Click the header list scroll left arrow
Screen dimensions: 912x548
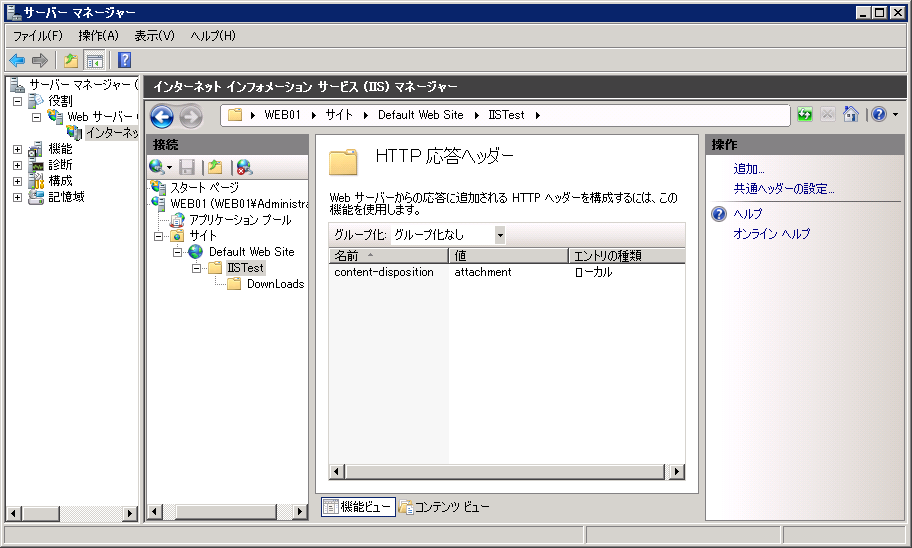pos(337,472)
